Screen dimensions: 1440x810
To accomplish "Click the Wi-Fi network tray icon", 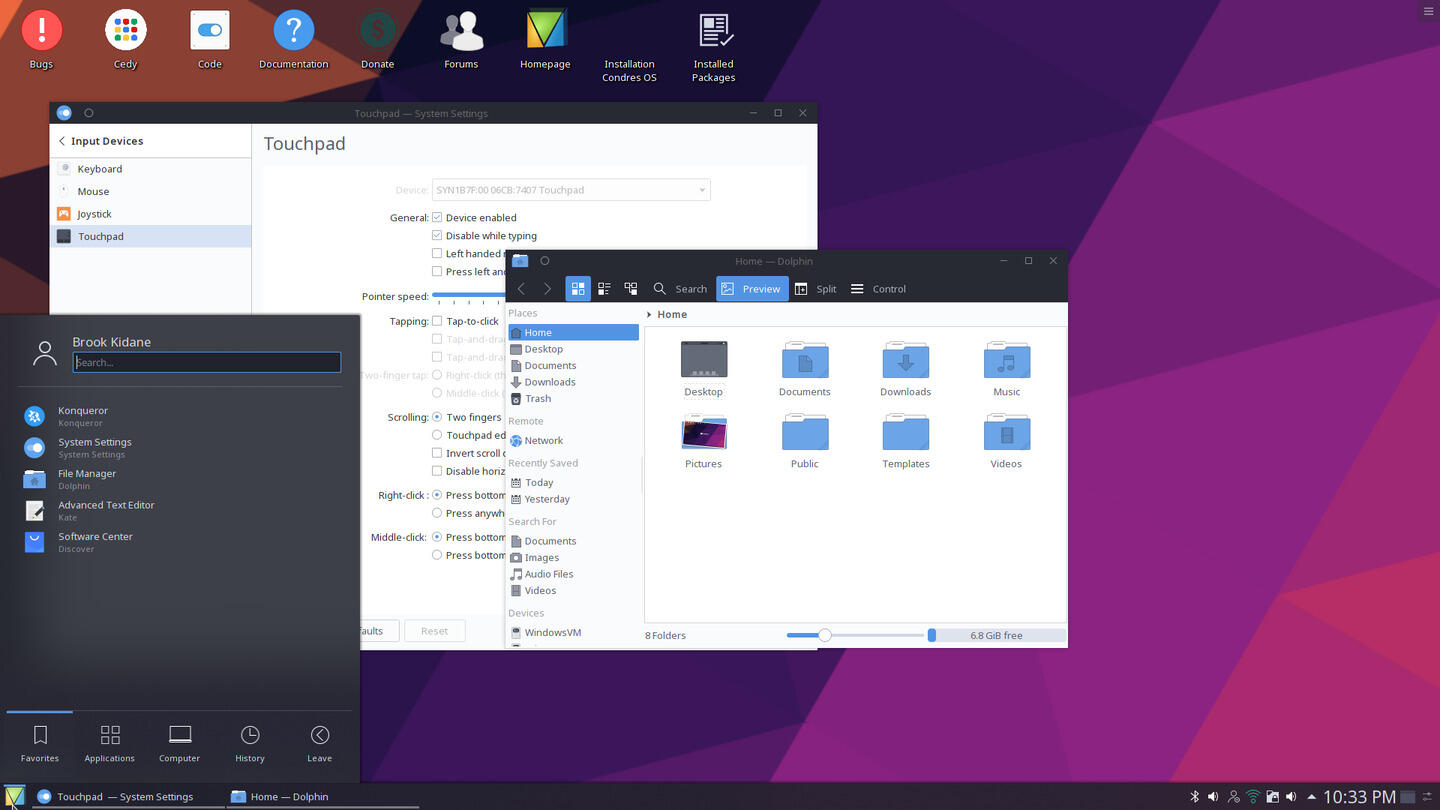I will pyautogui.click(x=1252, y=797).
